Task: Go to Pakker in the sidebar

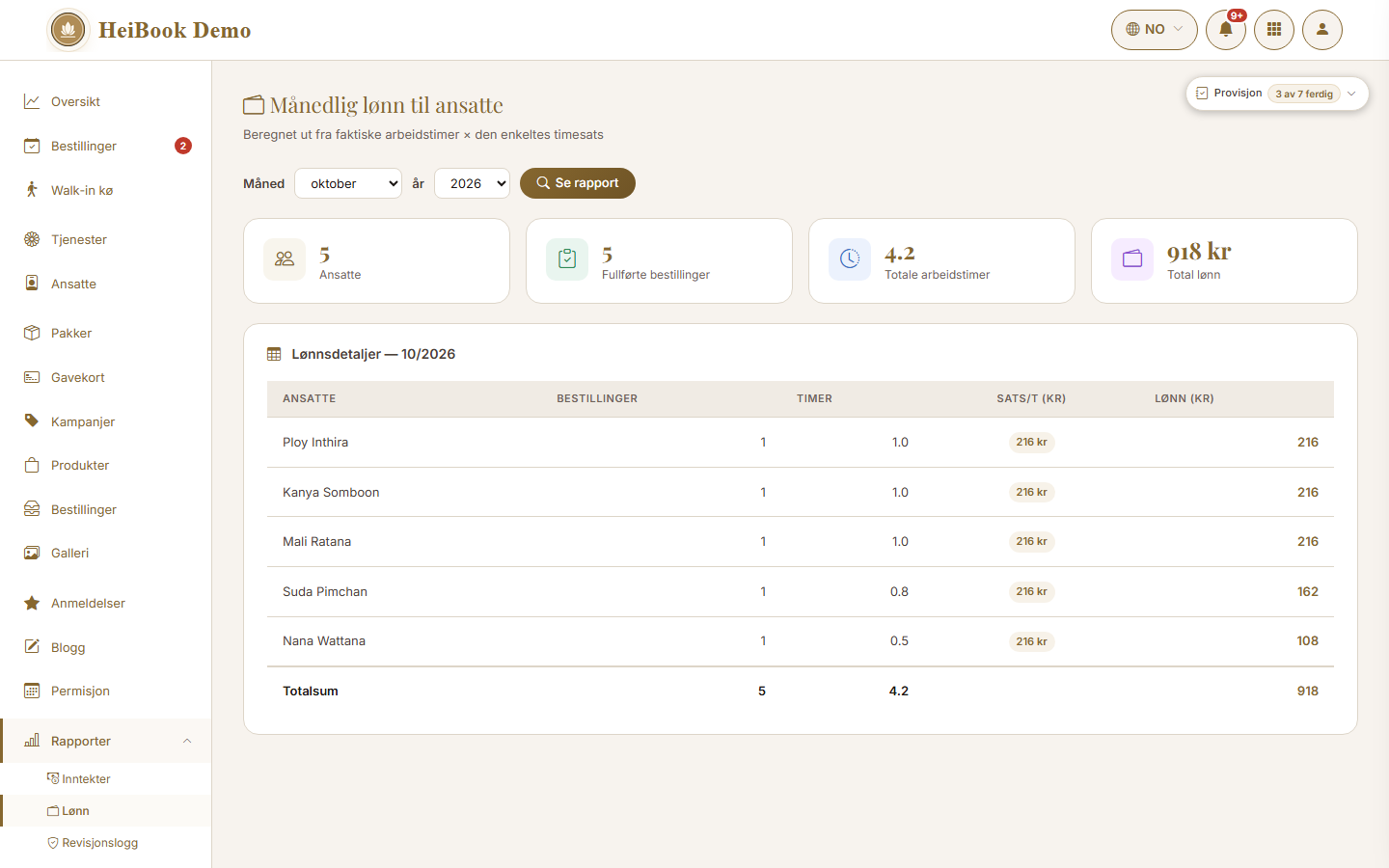Action: pyautogui.click(x=106, y=333)
